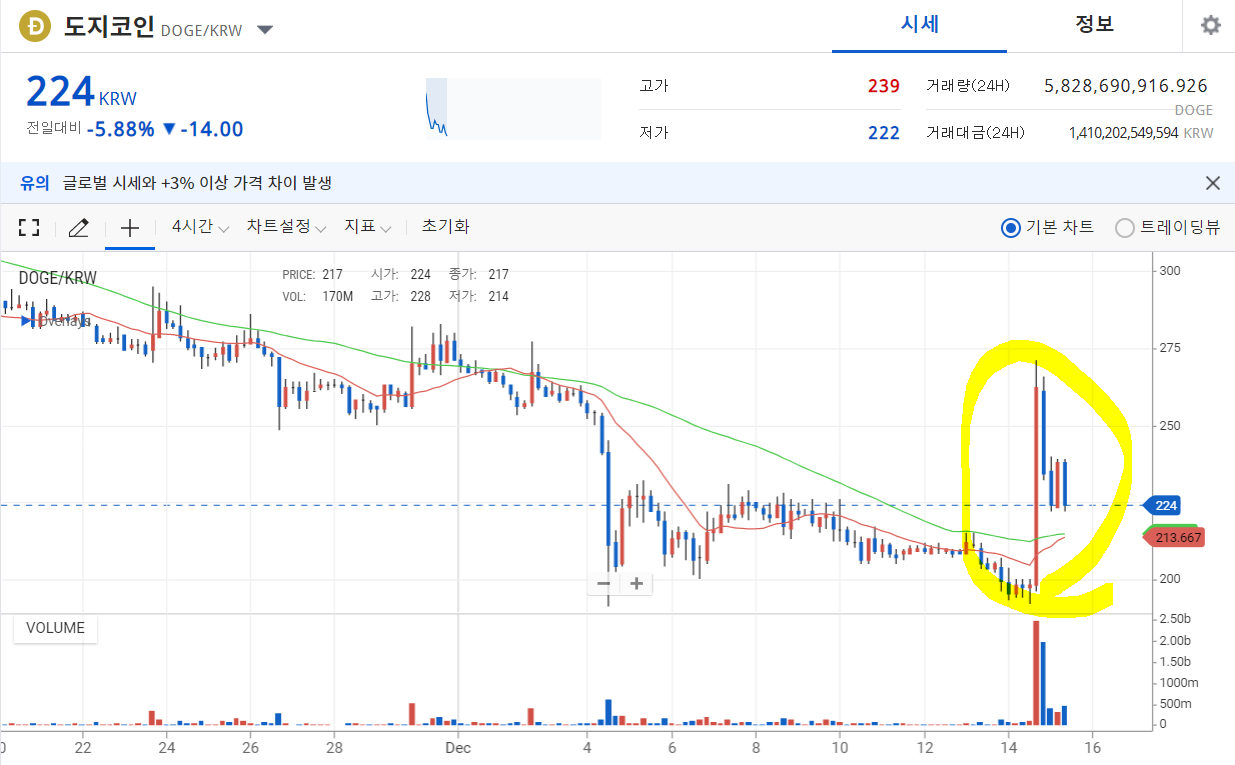Click the 글로벌 시세와 +3% 이상 가격 차이 발생 notice
This screenshot has width=1235, height=765.
tap(197, 183)
